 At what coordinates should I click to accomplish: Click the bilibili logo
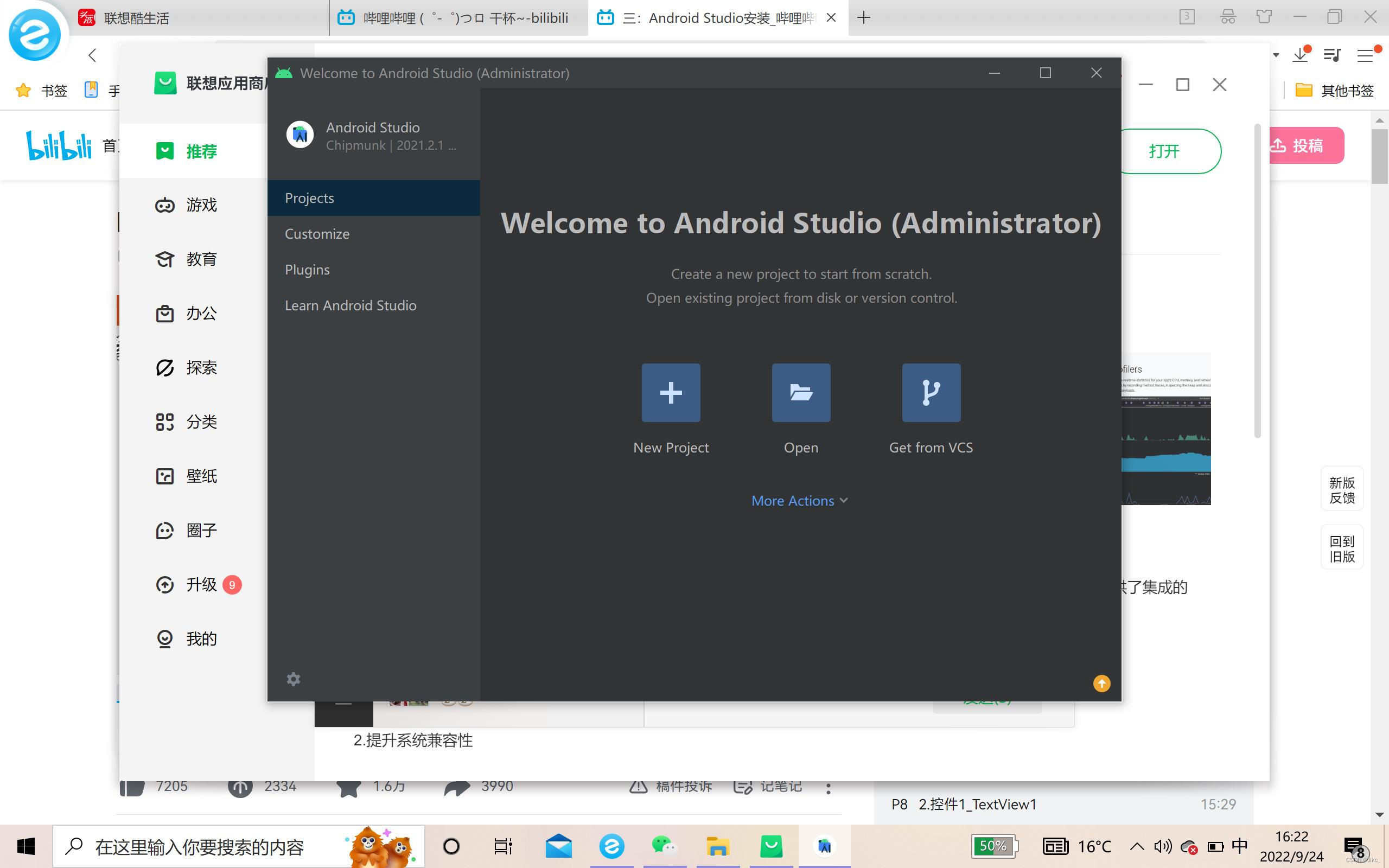(59, 145)
